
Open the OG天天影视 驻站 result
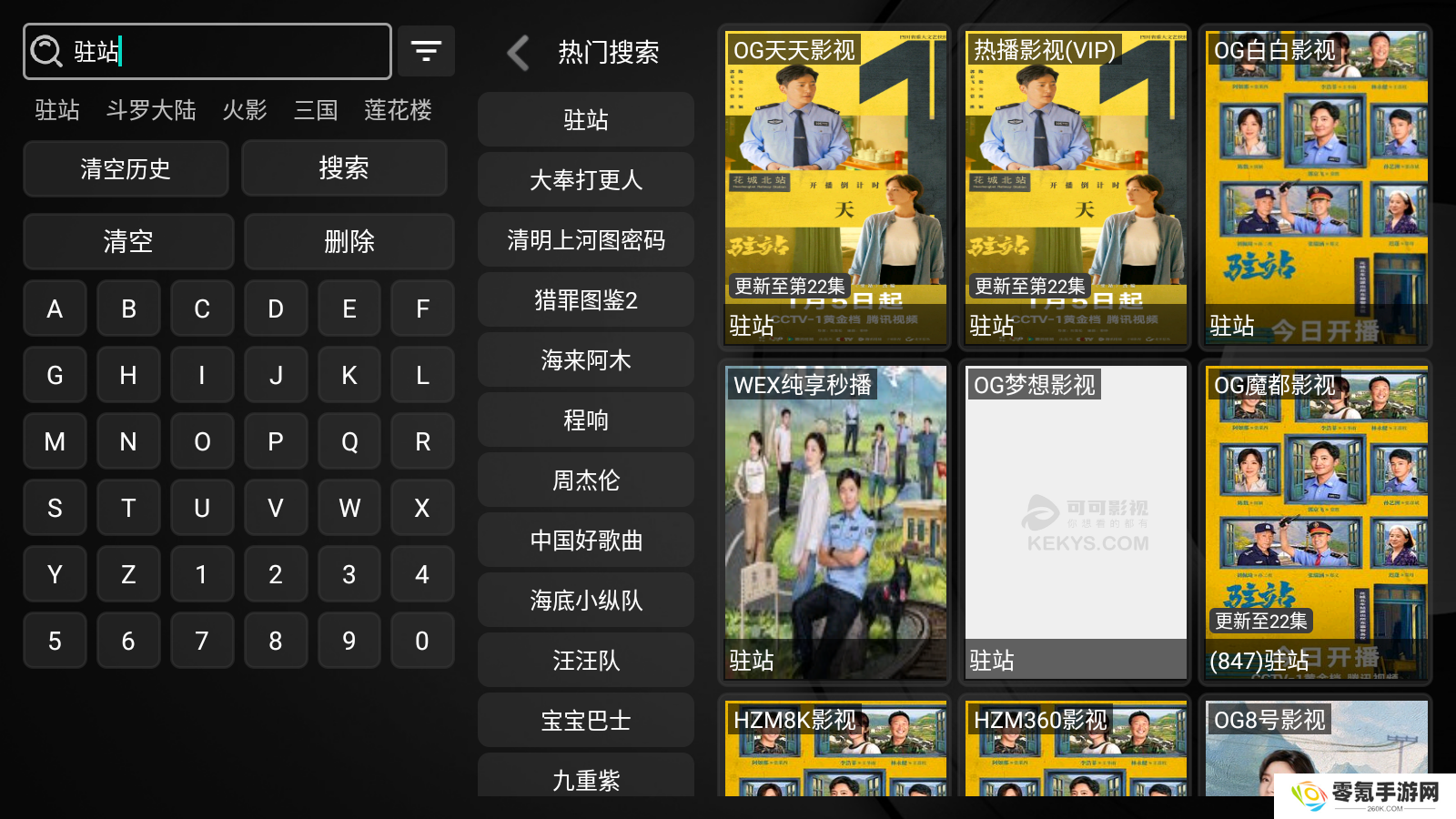point(835,187)
